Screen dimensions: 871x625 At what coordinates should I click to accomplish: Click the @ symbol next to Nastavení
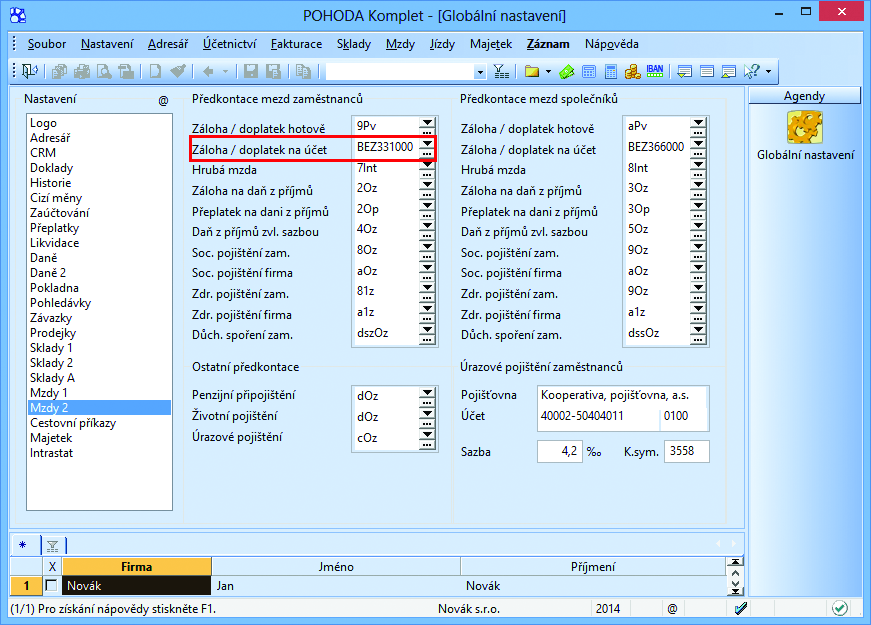[x=163, y=101]
